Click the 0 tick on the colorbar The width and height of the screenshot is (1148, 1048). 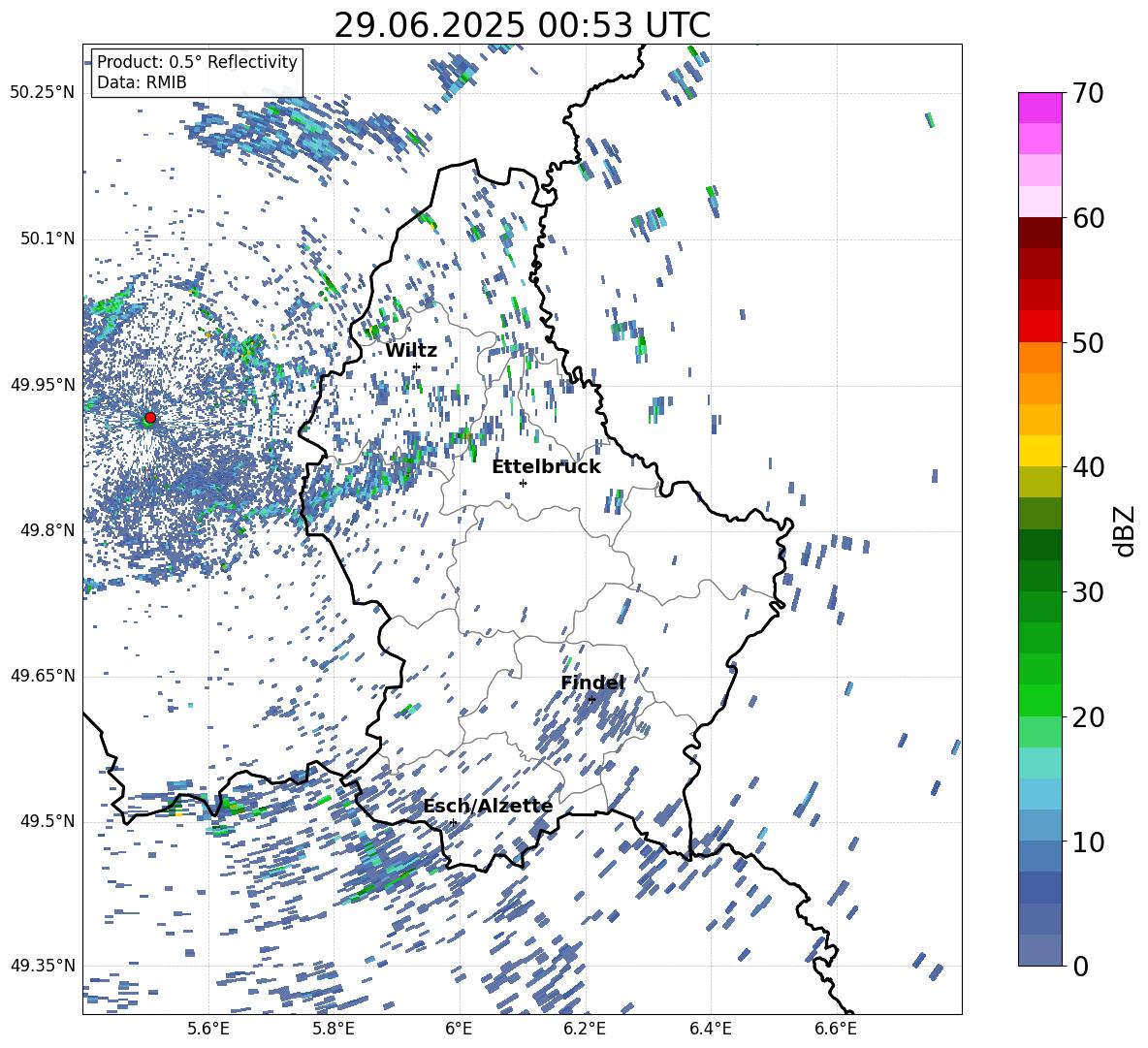coord(1080,967)
